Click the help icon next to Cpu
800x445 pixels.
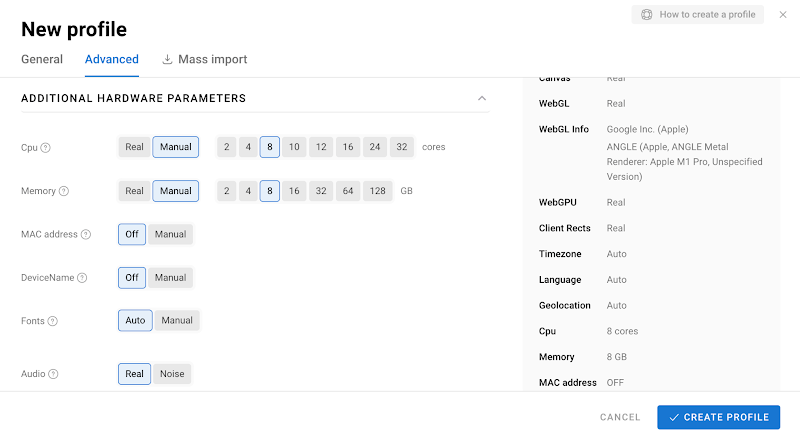tap(46, 148)
